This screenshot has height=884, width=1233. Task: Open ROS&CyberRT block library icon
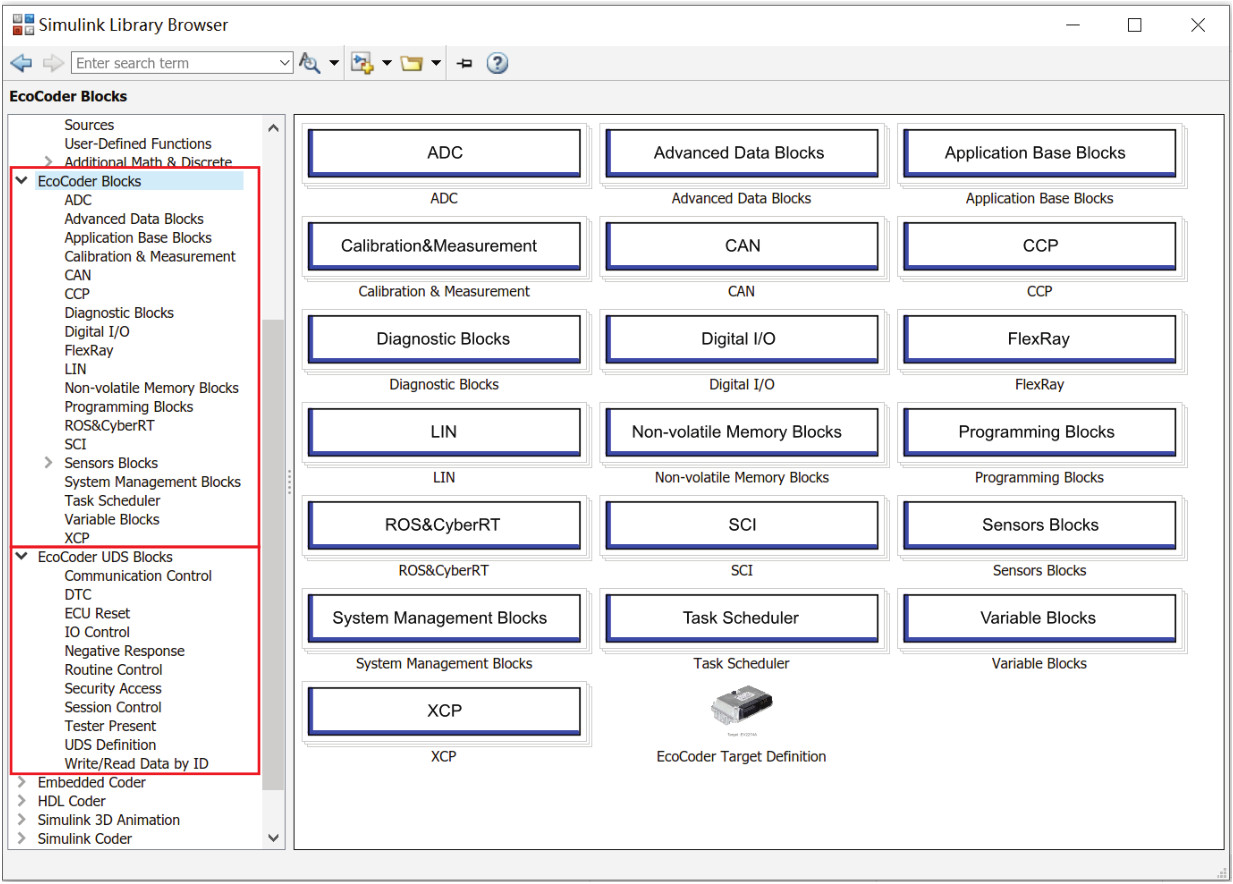pos(444,525)
